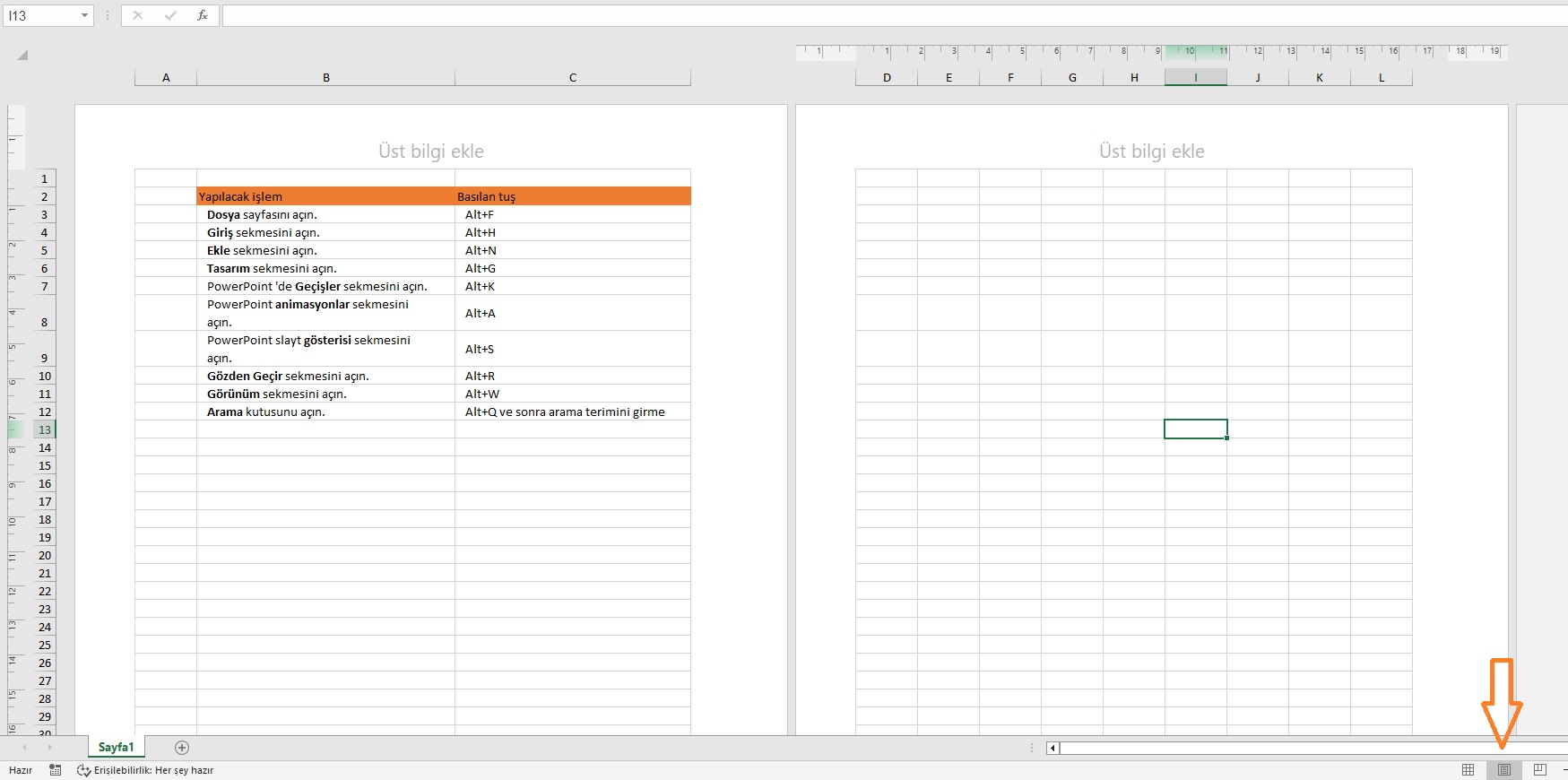Click the 'Görünüm sekmesini açın.' cell
Viewport: 1568px width, 780px height.
click(326, 394)
